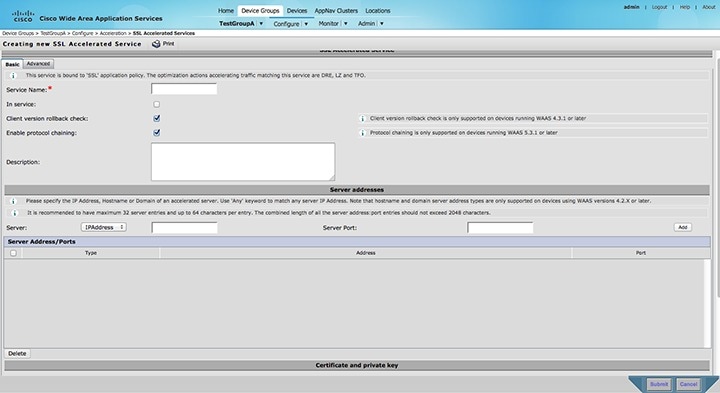Click the Cisco logo
Viewport: 720px width, 393px height.
click(22, 16)
